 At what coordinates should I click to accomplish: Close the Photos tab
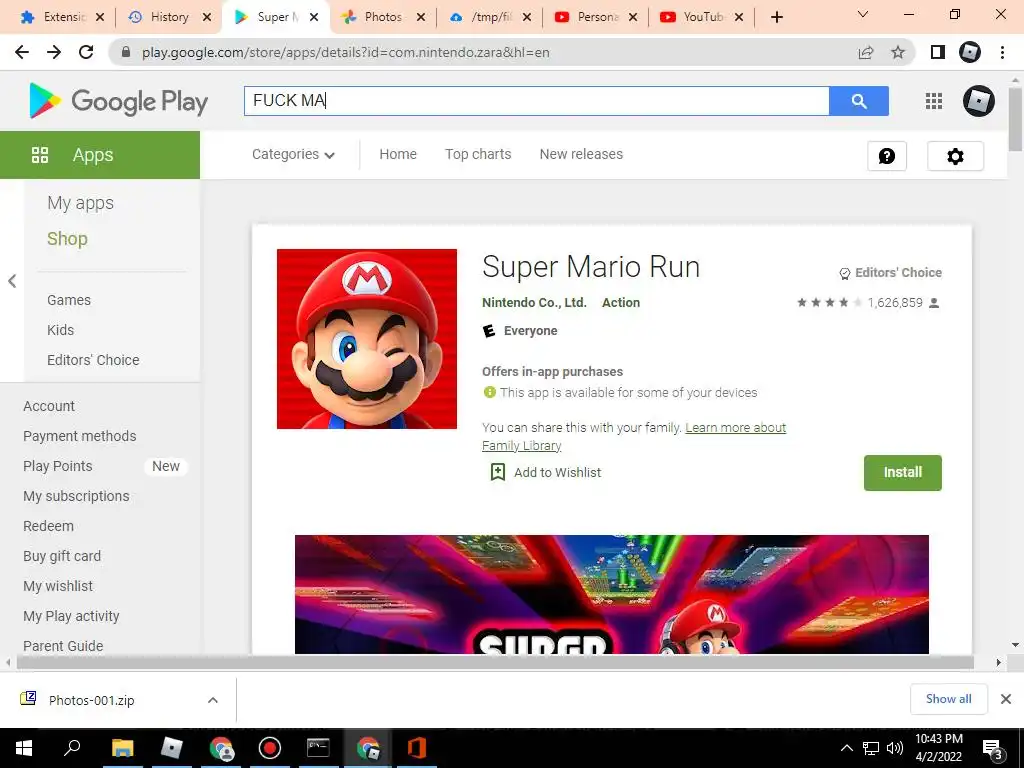coord(421,17)
